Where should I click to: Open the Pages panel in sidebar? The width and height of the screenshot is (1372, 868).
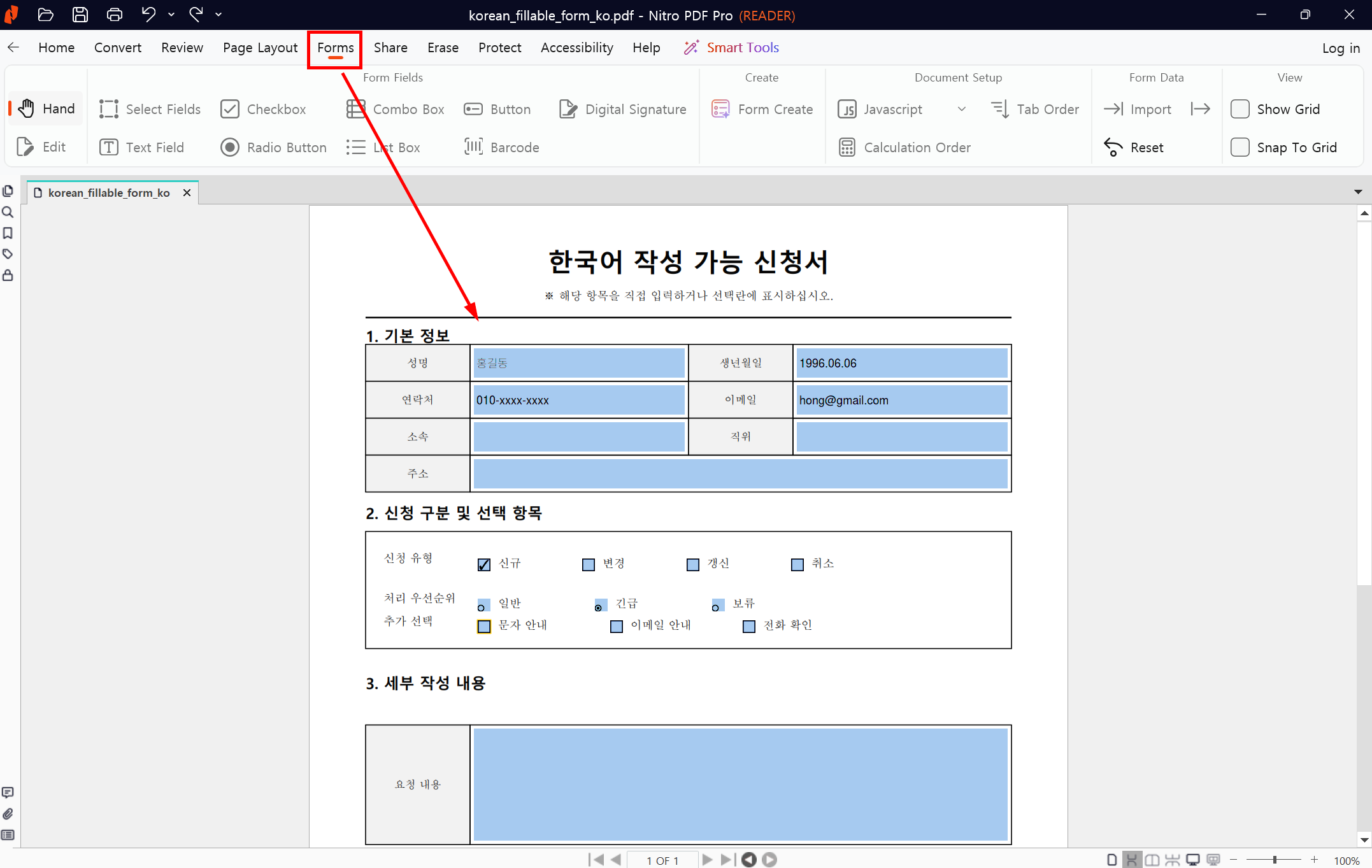pos(8,191)
